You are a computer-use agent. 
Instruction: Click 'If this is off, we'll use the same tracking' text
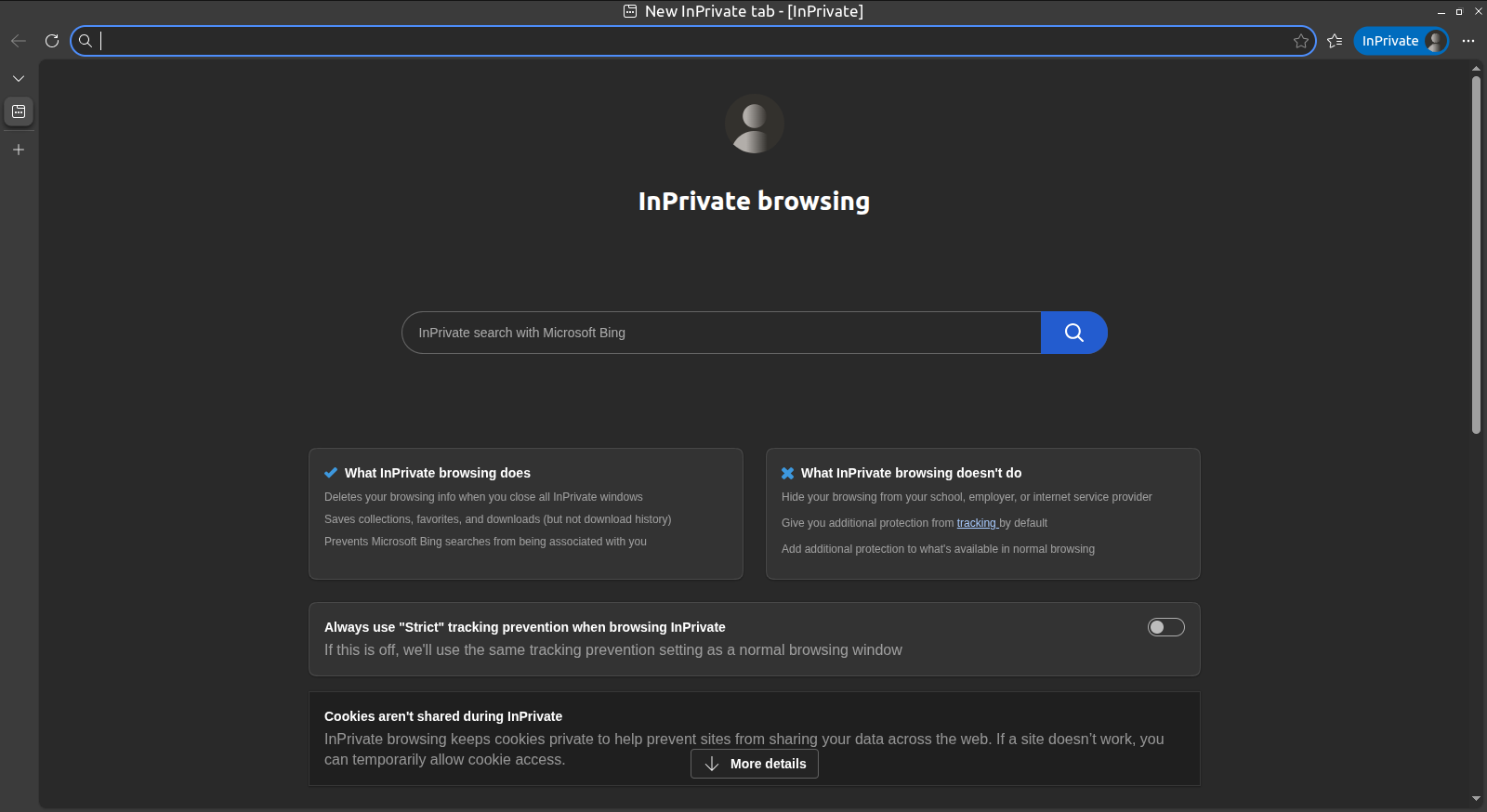click(x=613, y=650)
